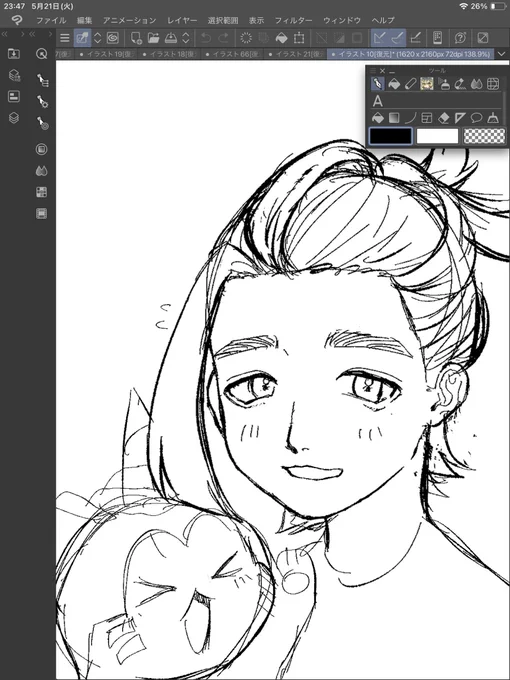Choose the black main color swatch
The image size is (510, 680).
390,136
